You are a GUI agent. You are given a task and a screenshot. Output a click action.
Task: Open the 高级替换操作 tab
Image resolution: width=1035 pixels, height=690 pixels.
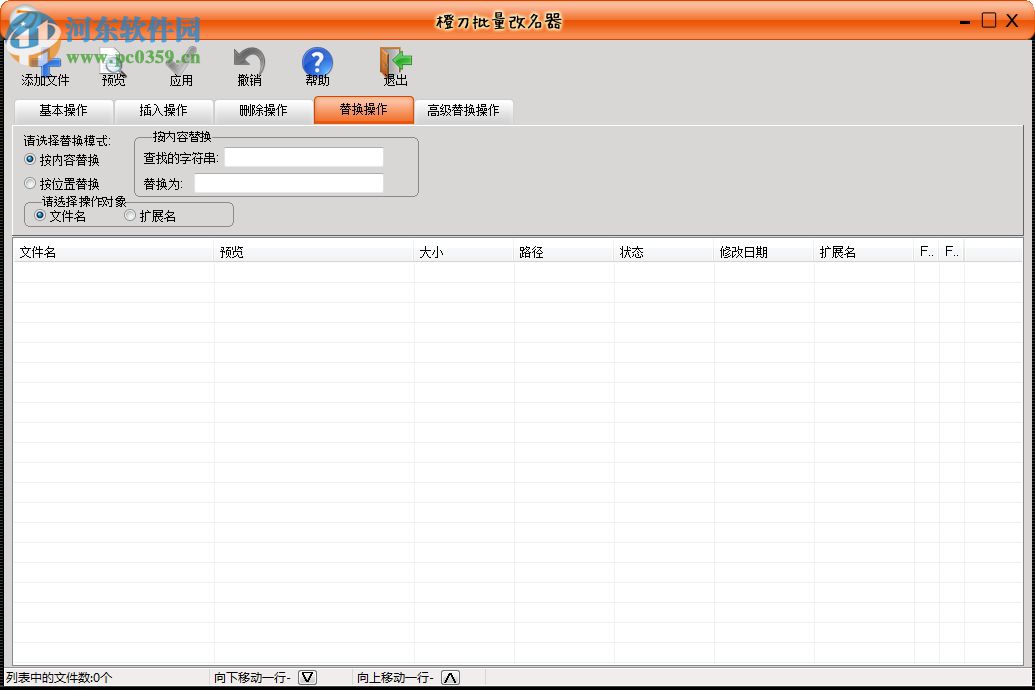point(465,111)
